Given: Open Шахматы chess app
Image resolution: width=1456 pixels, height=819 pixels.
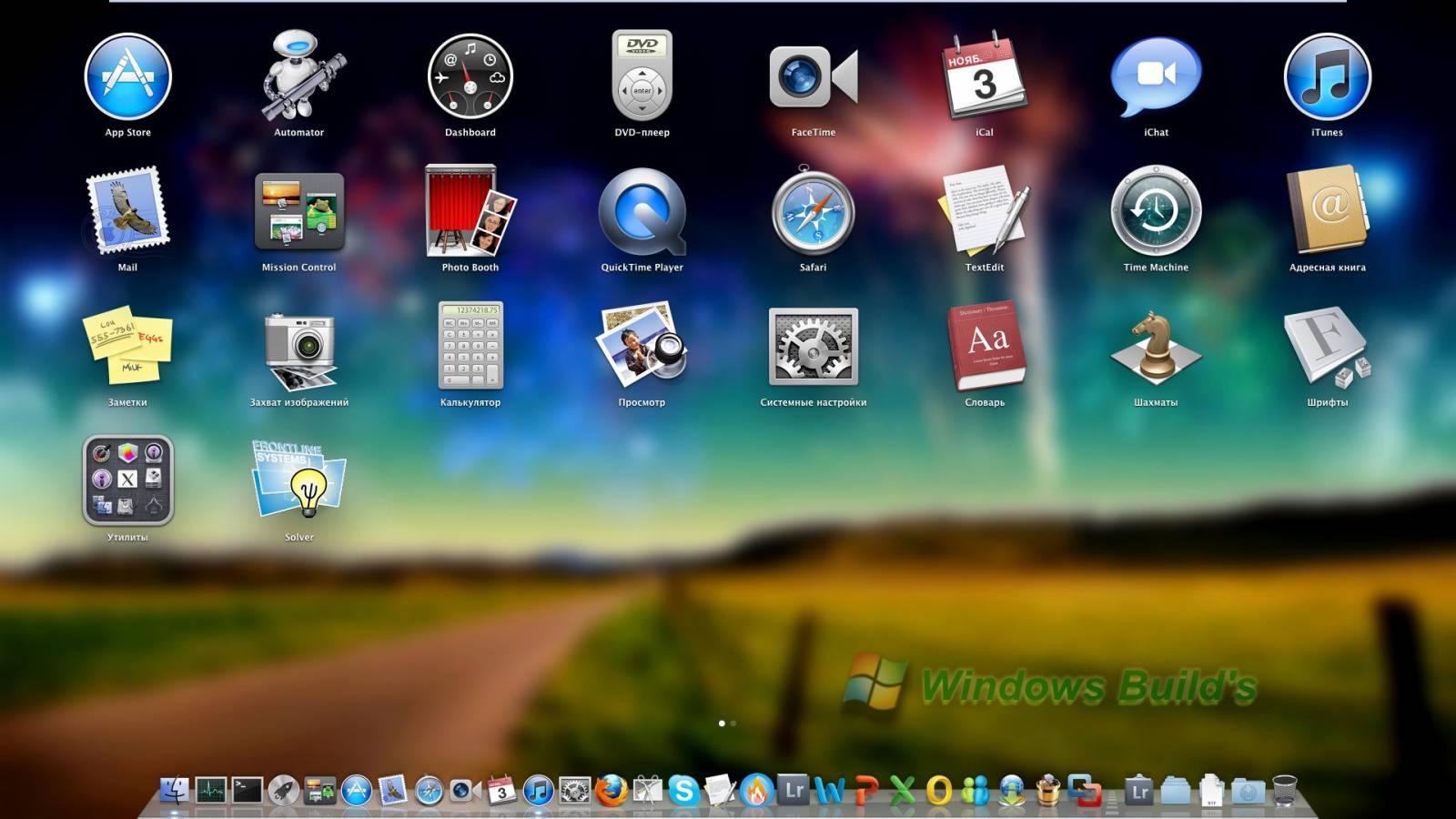Looking at the screenshot, I should point(1156,347).
